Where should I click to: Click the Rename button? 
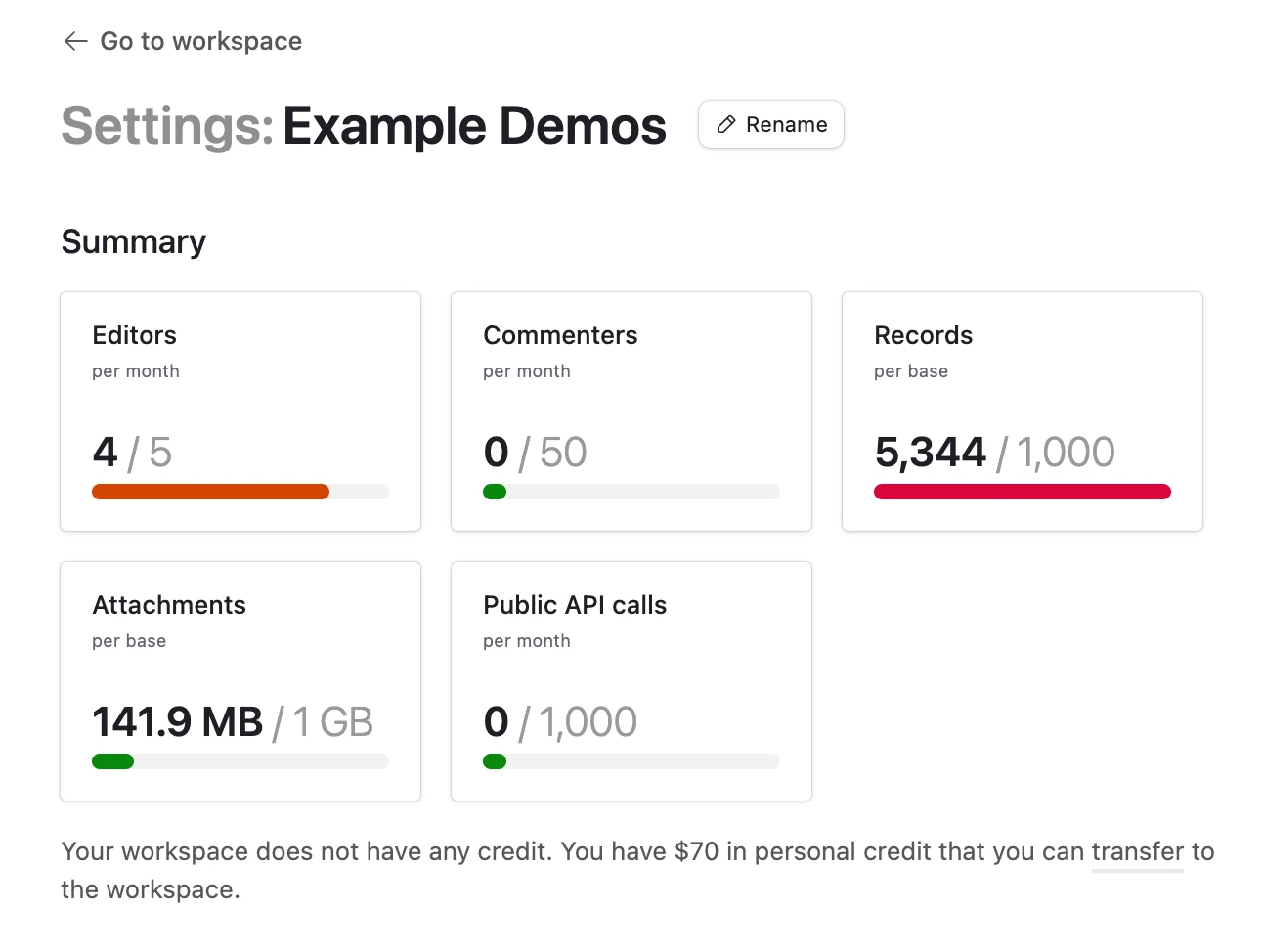tap(771, 125)
